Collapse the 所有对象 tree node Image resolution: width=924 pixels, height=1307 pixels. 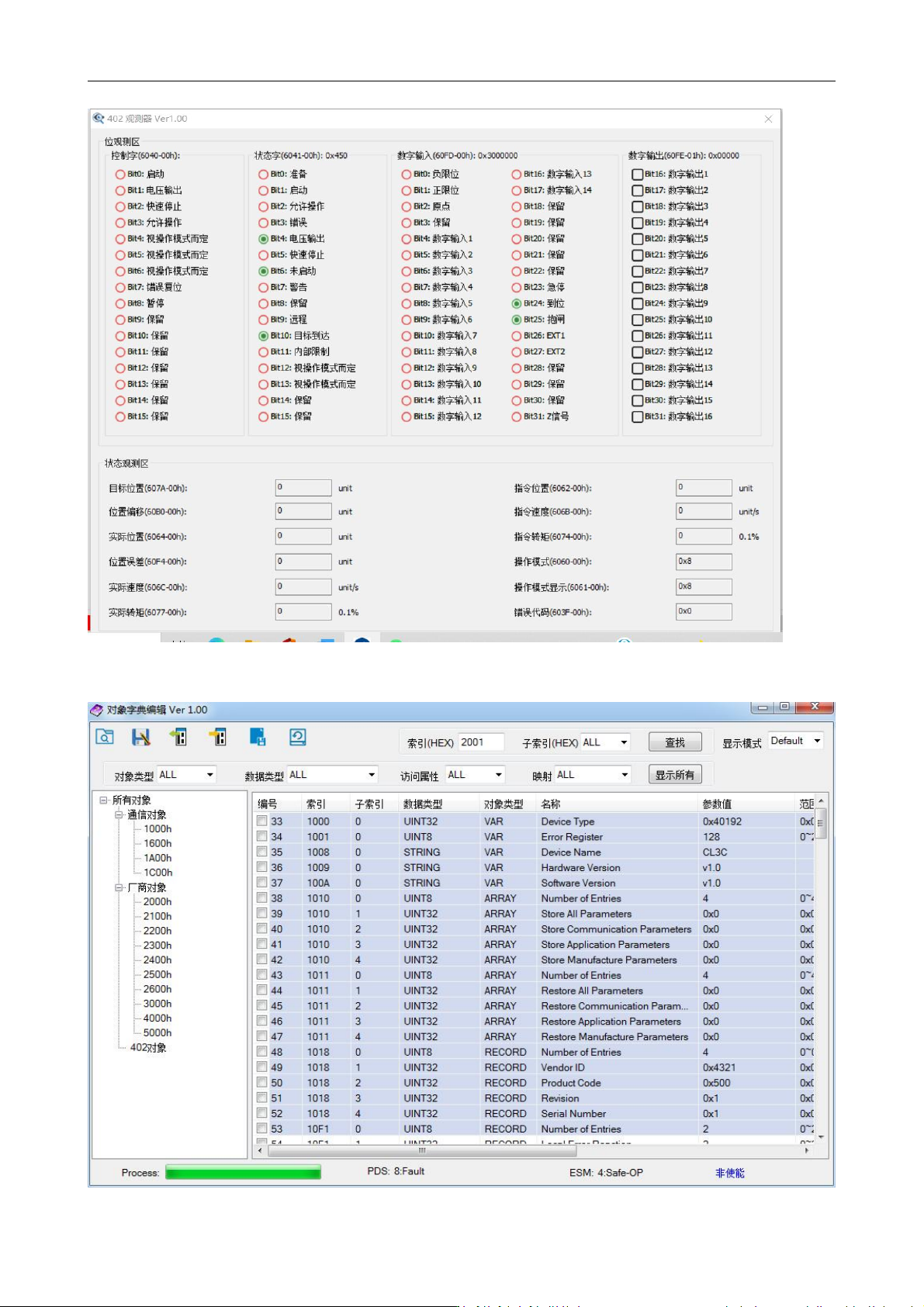point(103,800)
